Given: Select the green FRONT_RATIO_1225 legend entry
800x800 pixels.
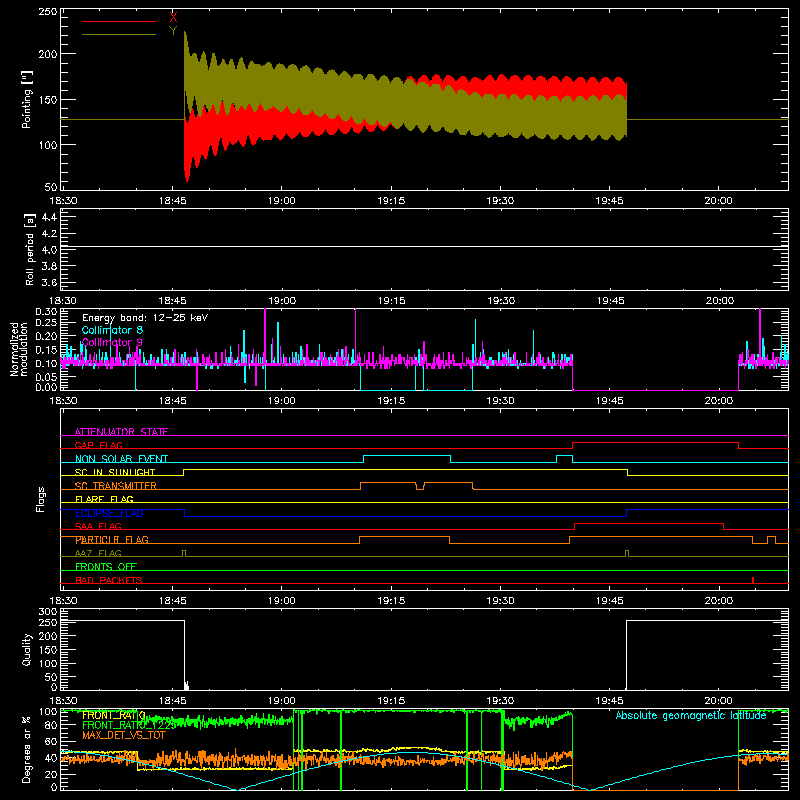Looking at the screenshot, I should coord(129,725).
